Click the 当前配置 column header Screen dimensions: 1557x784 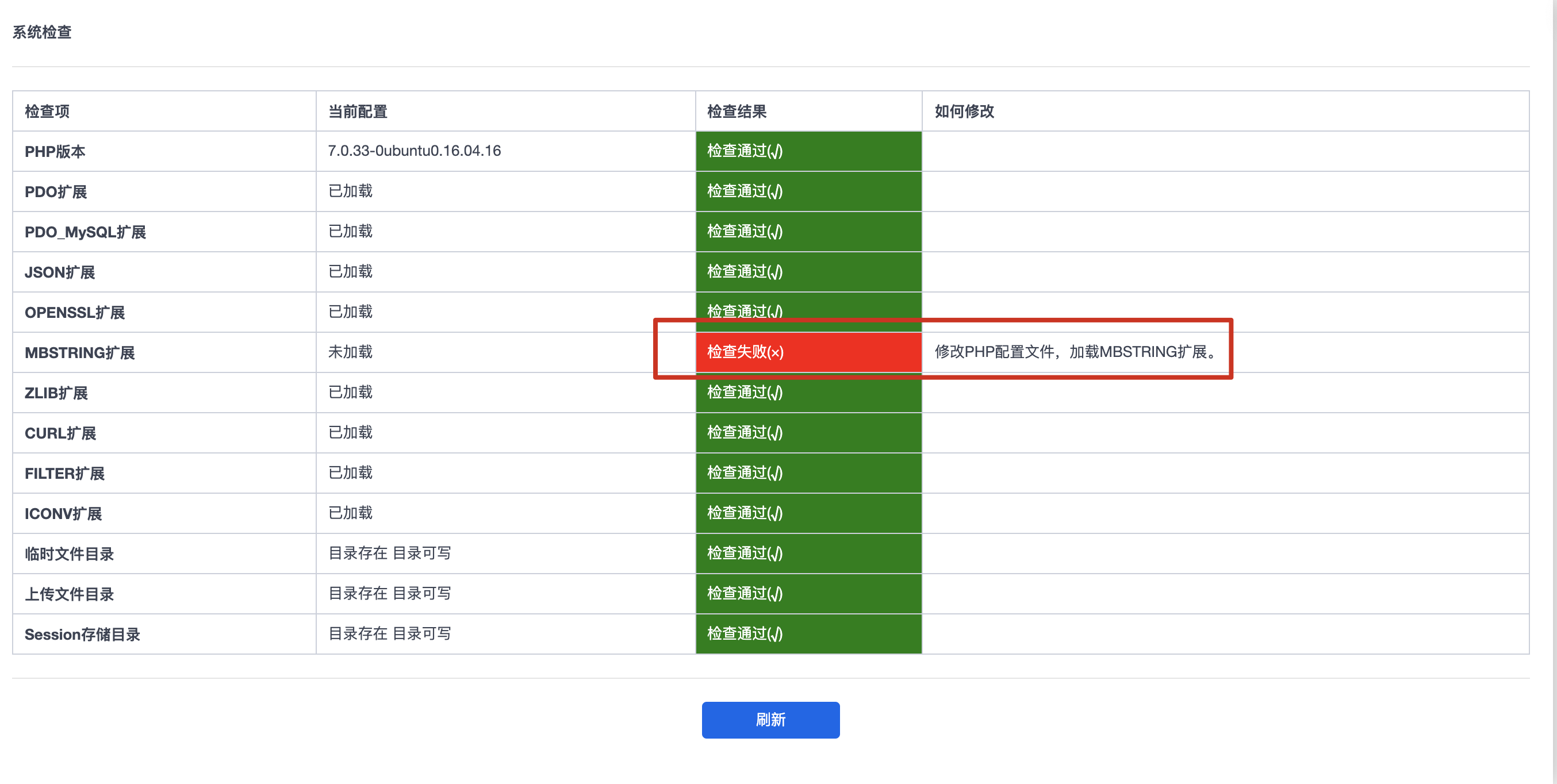click(357, 112)
